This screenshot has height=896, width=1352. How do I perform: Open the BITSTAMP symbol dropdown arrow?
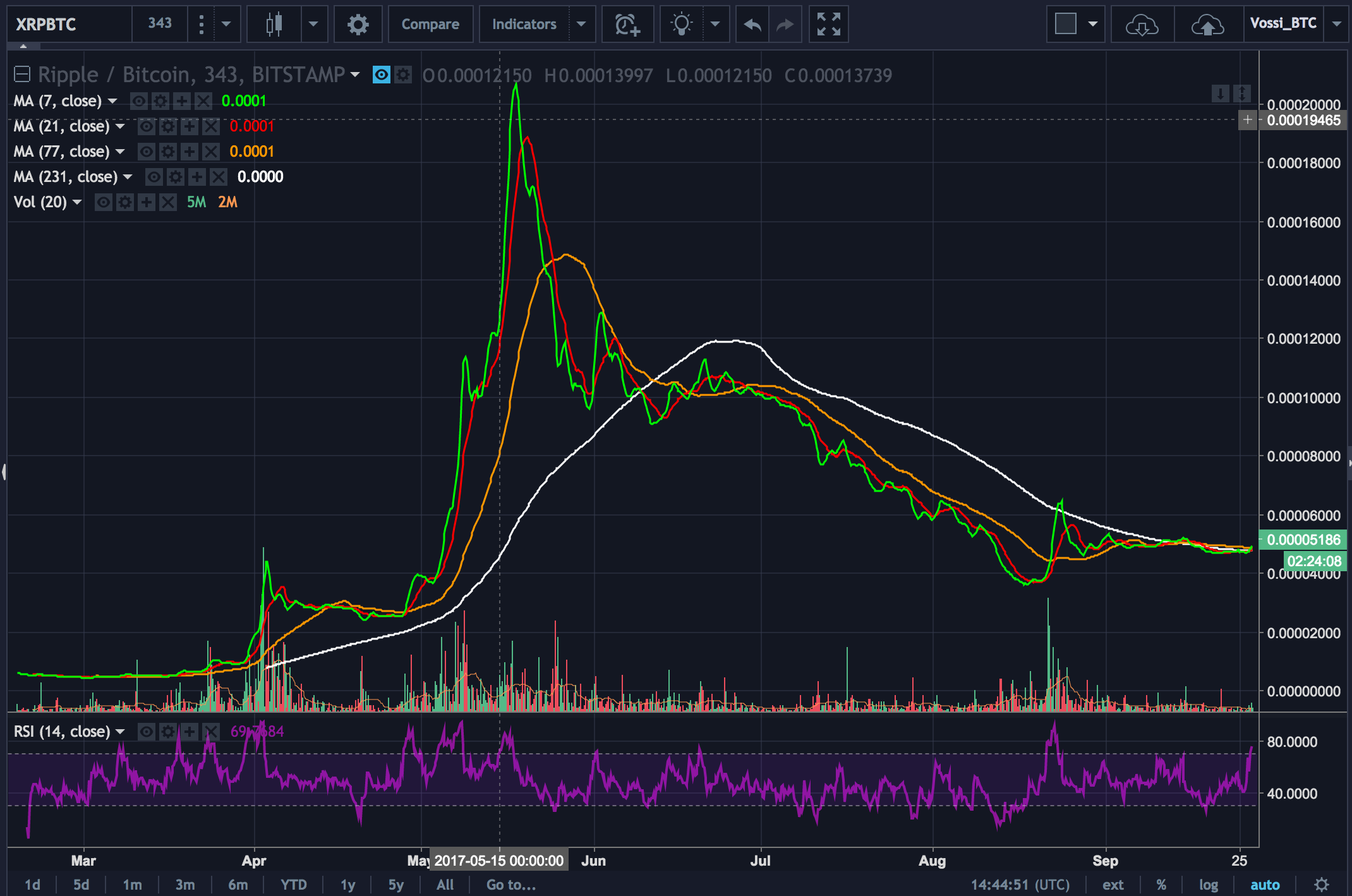click(355, 75)
